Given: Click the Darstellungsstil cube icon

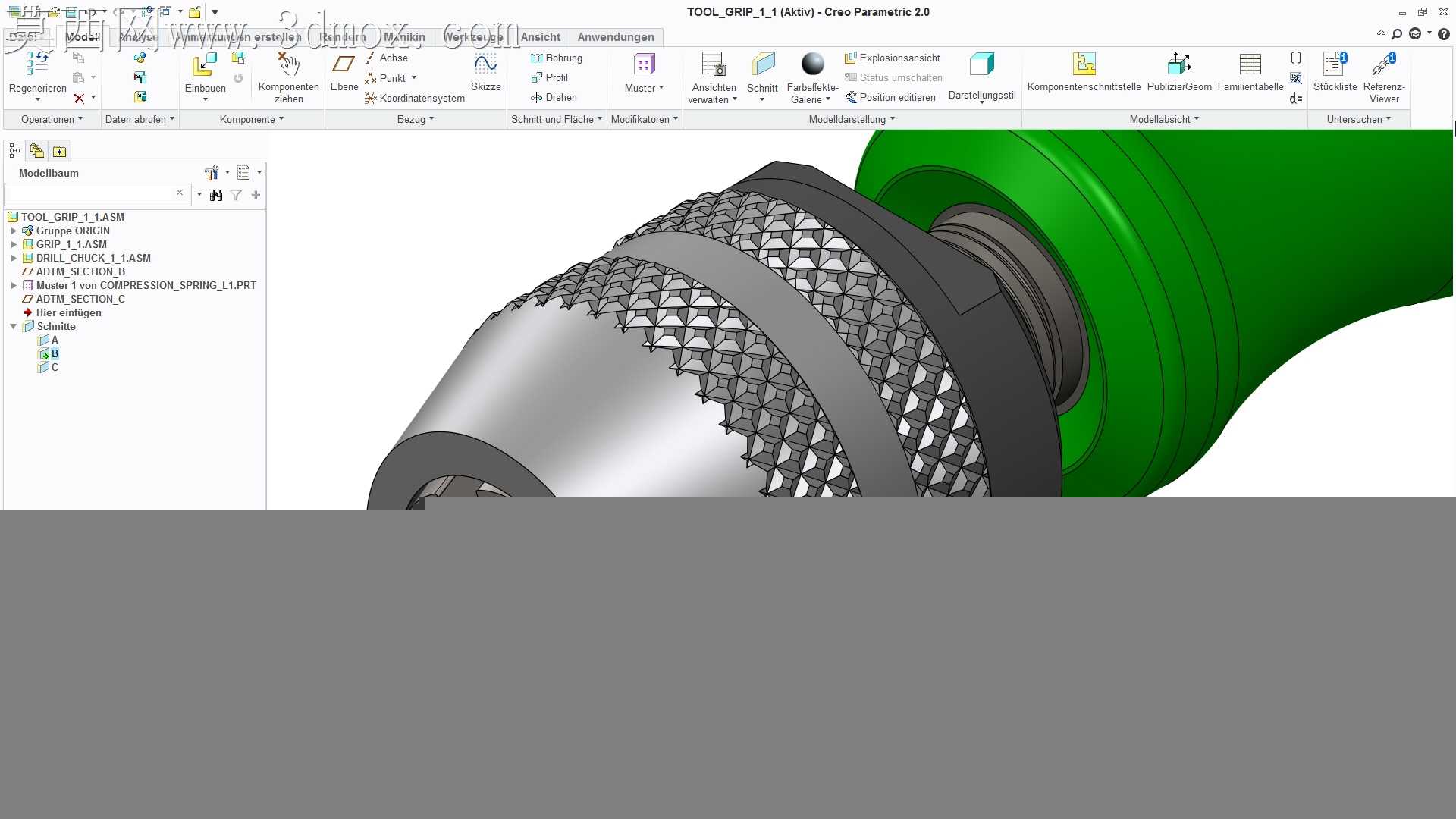Looking at the screenshot, I should pos(981,64).
